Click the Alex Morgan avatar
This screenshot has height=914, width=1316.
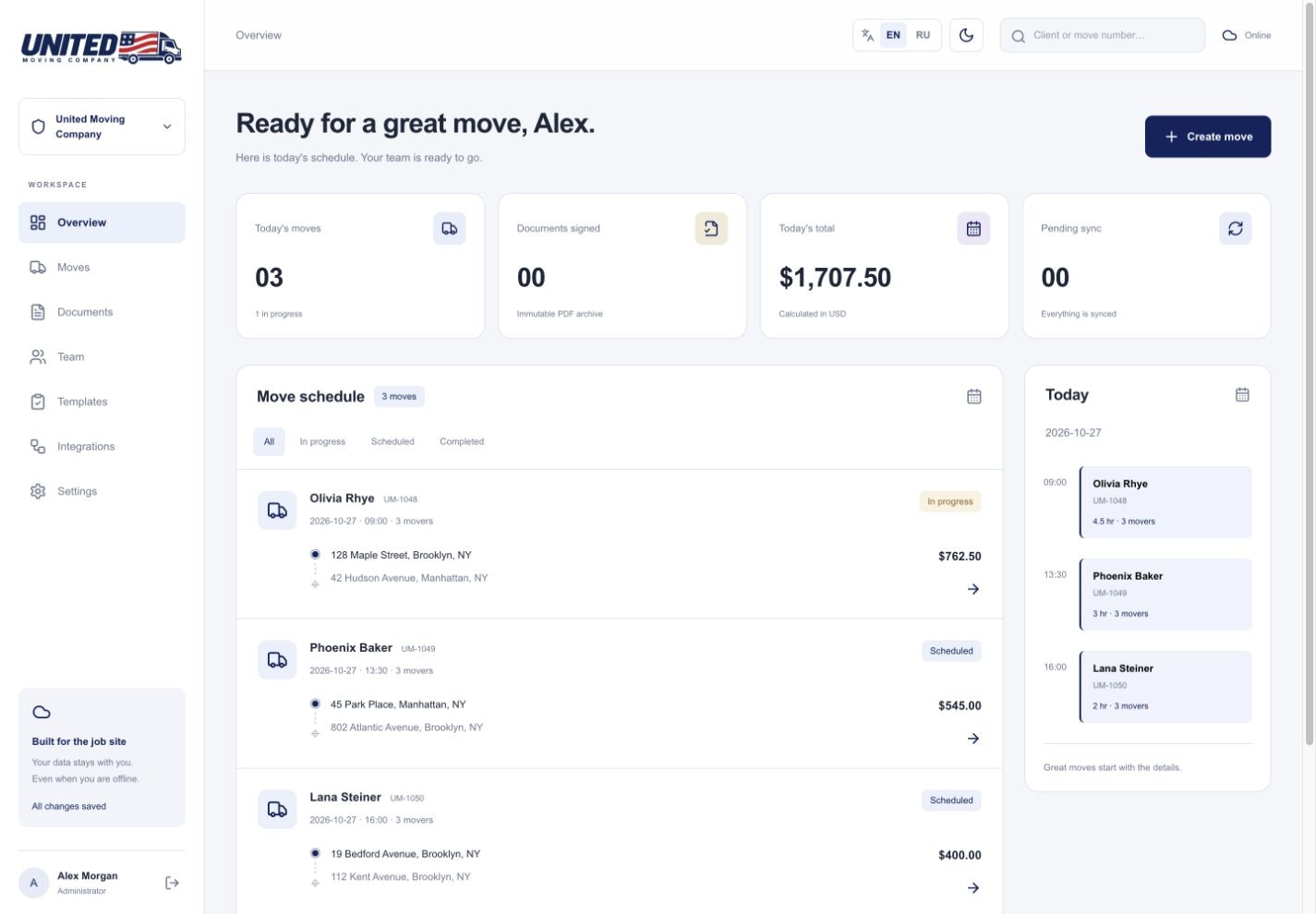tap(34, 883)
